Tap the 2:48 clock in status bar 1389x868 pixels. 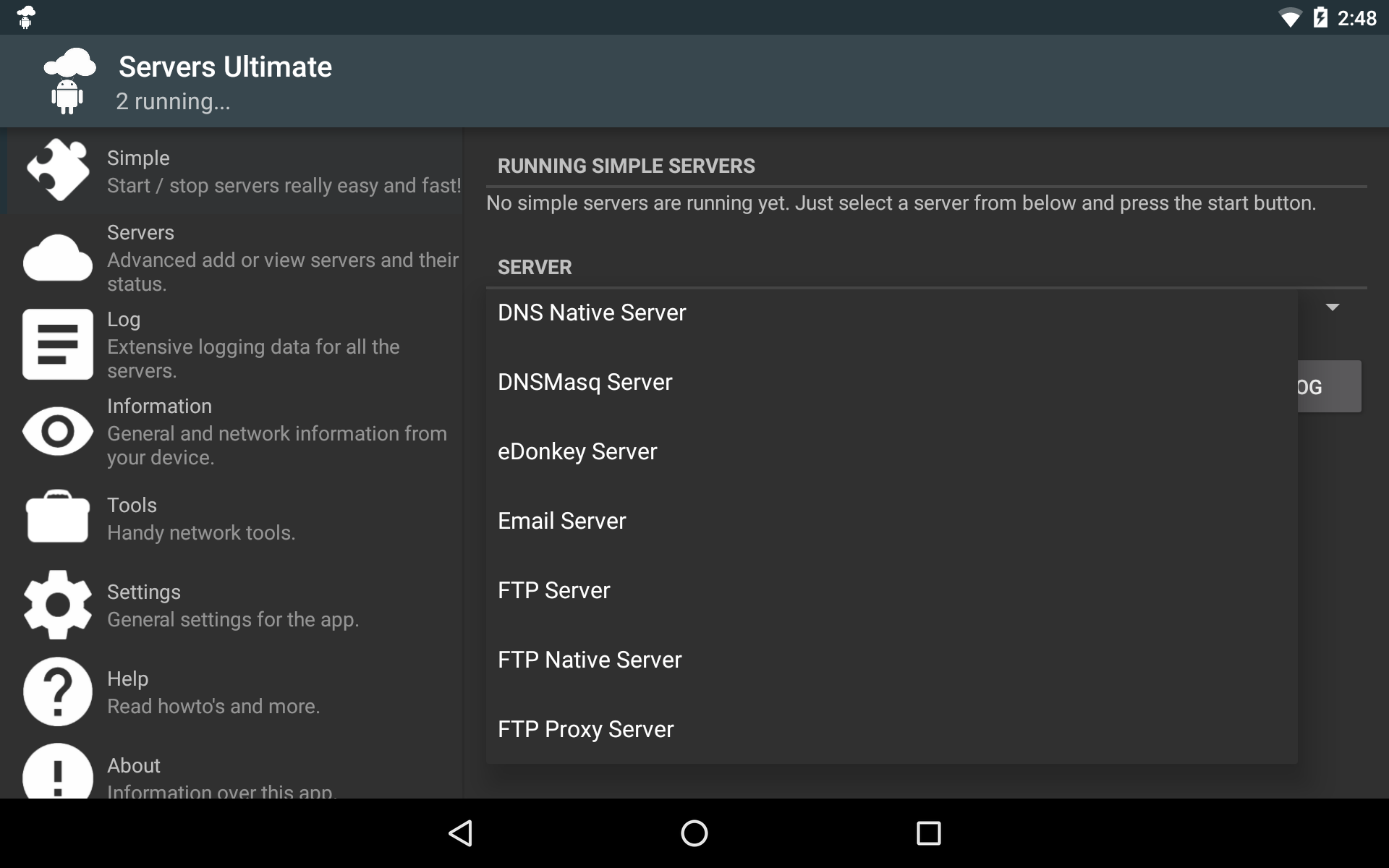coord(1356,18)
